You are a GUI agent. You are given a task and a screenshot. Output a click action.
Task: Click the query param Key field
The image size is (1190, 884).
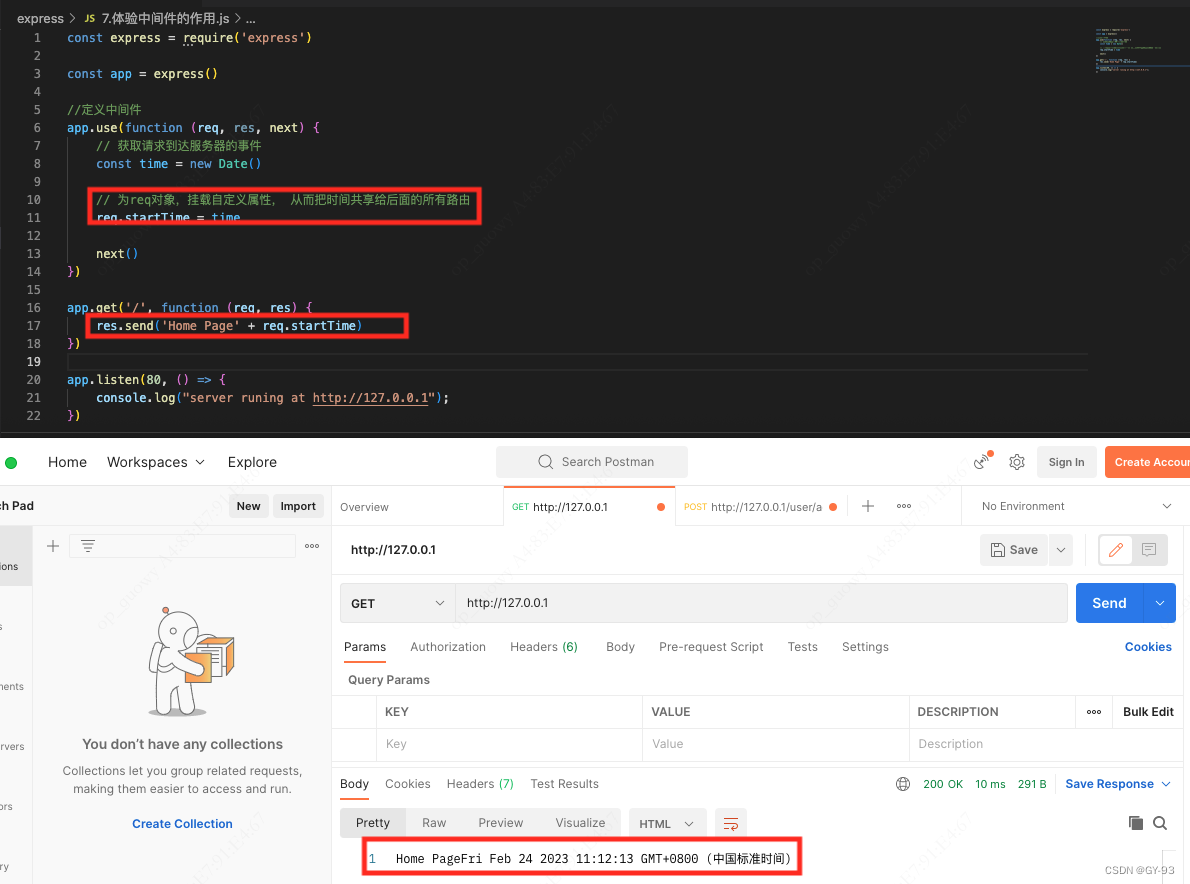[x=509, y=744]
